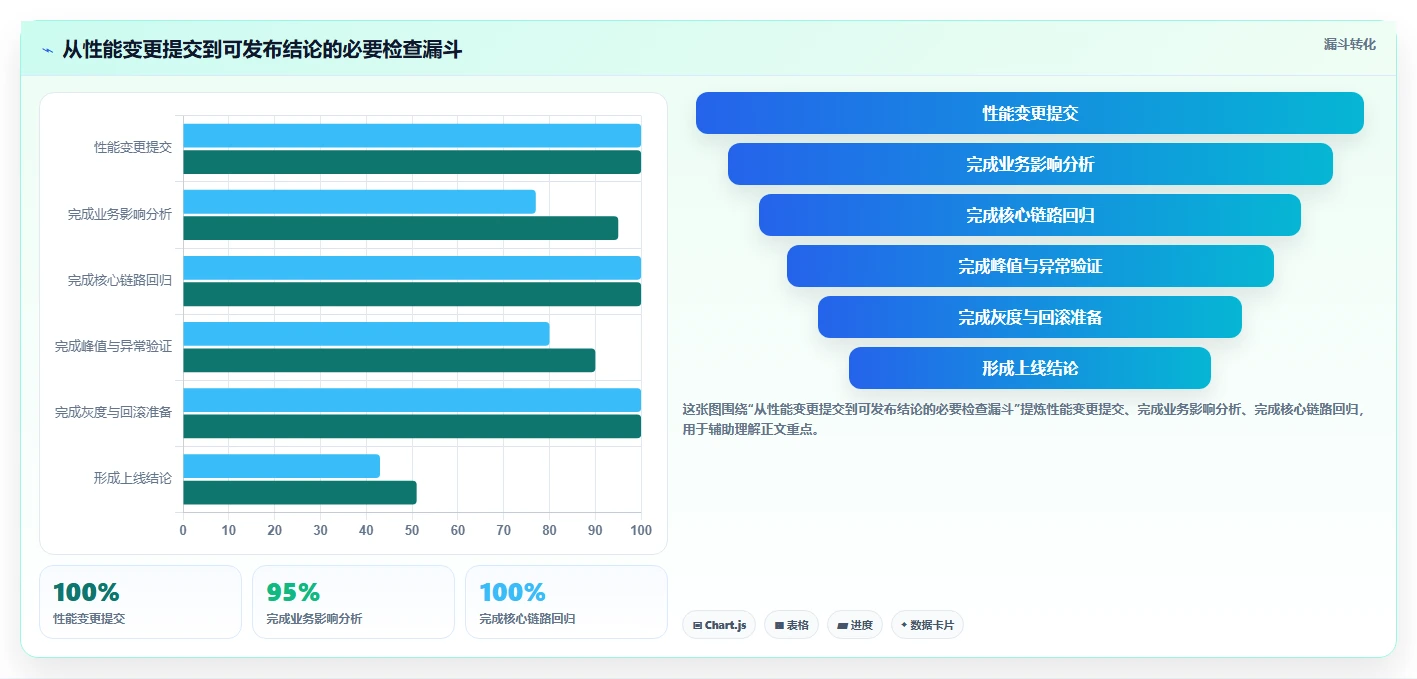Open the 95% 完成业务影响分析 data card
1417x679 pixels.
coord(353,602)
